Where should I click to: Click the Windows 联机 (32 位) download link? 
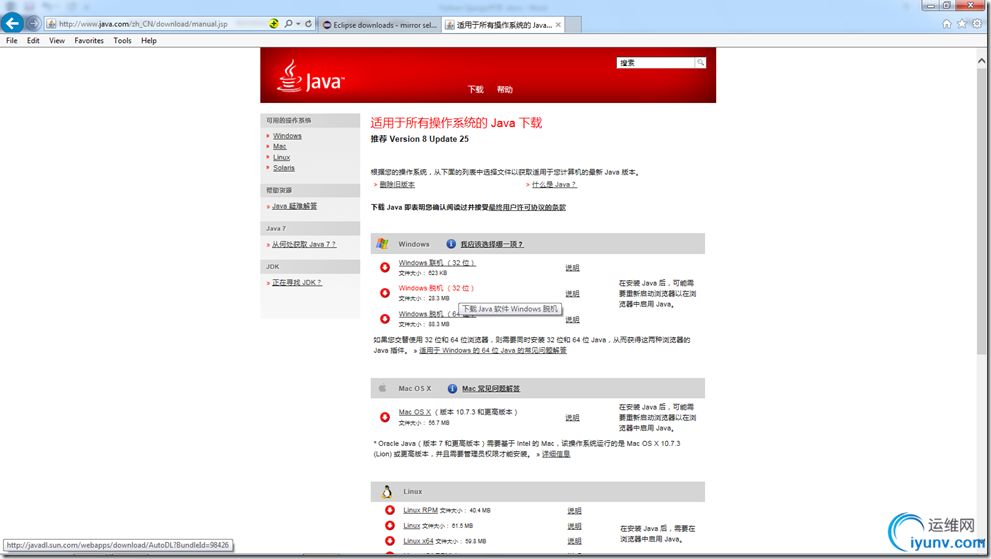pos(437,262)
